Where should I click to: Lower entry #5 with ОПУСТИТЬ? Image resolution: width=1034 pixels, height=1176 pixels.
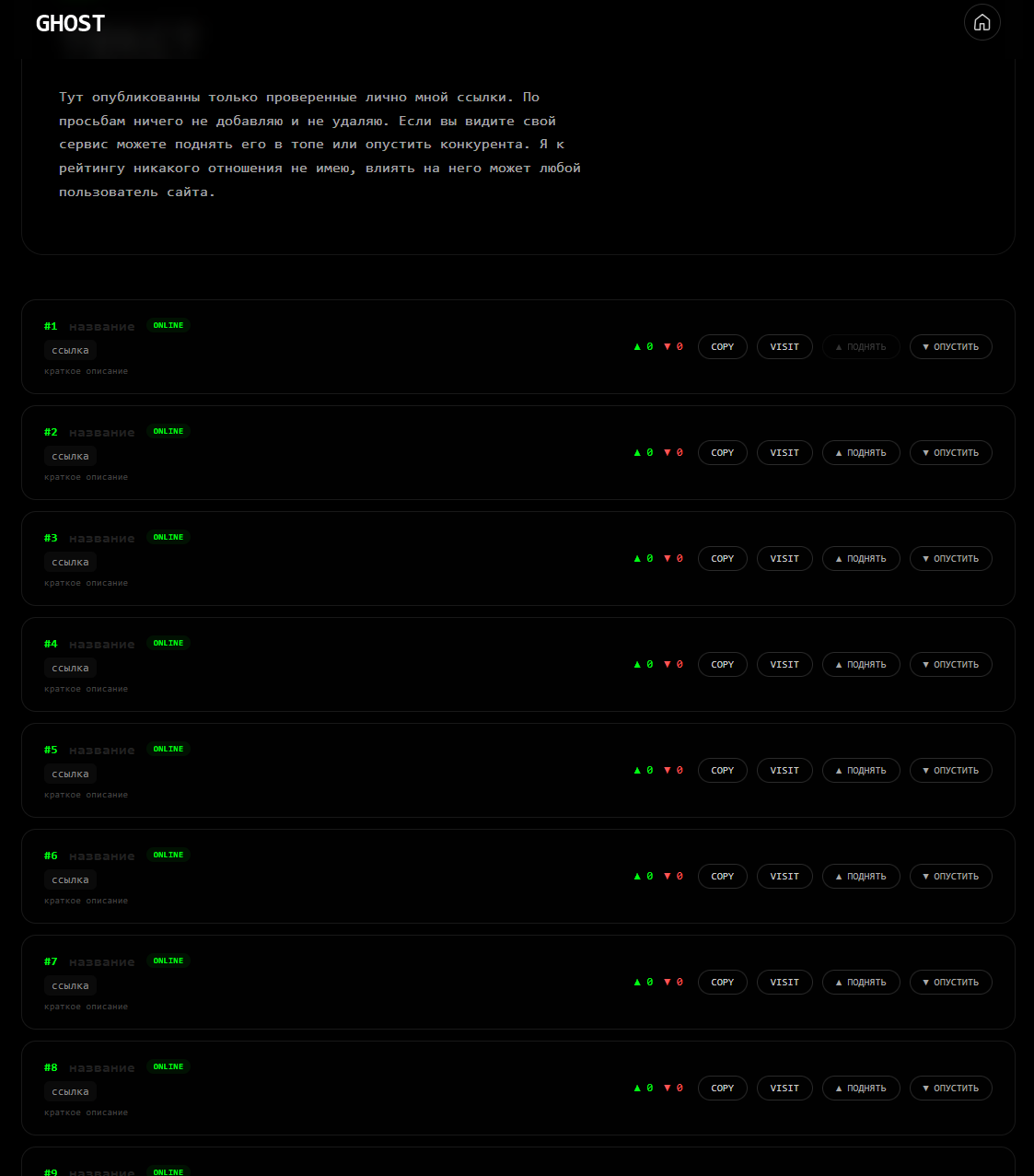coord(950,771)
